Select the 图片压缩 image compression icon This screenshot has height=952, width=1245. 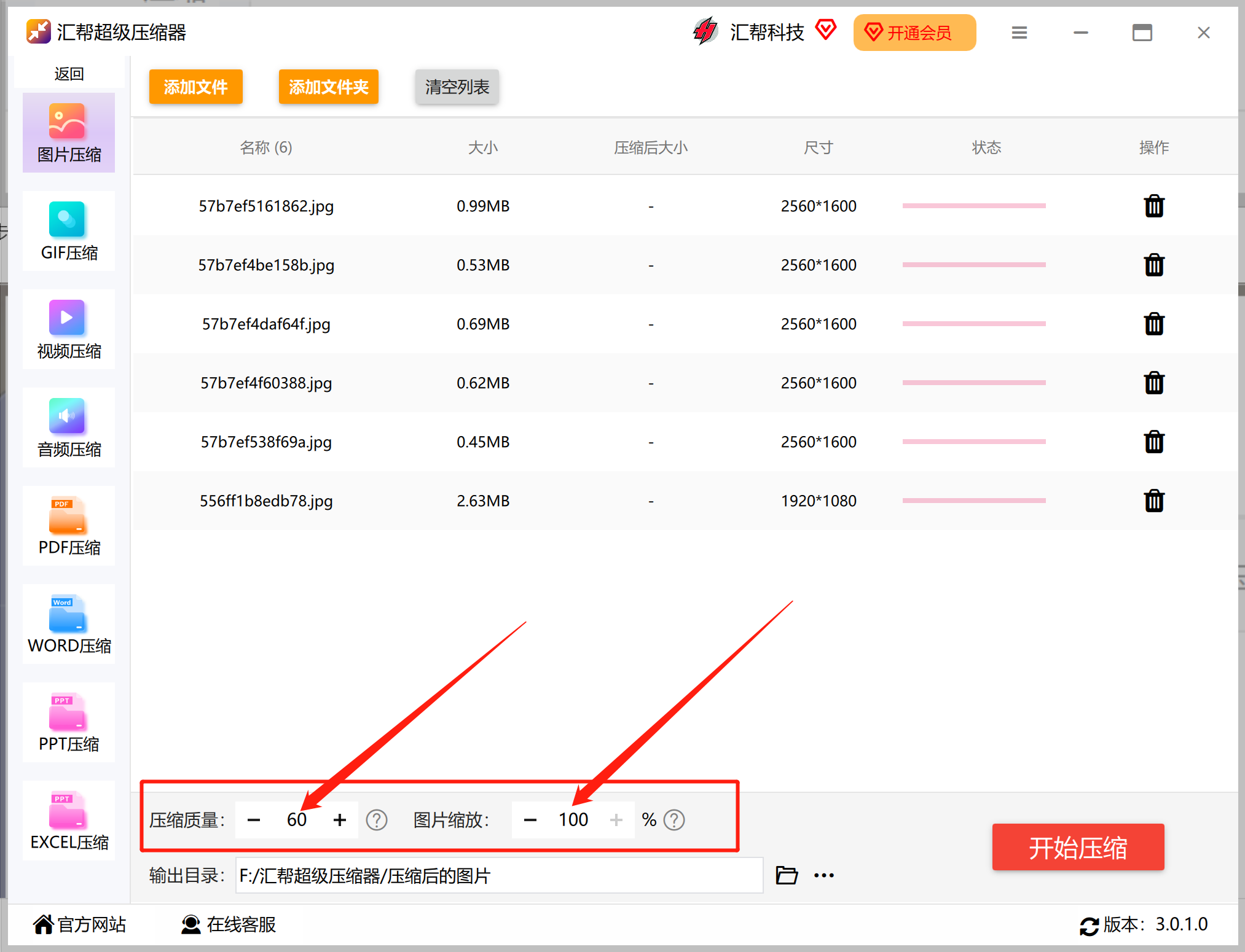(x=67, y=121)
